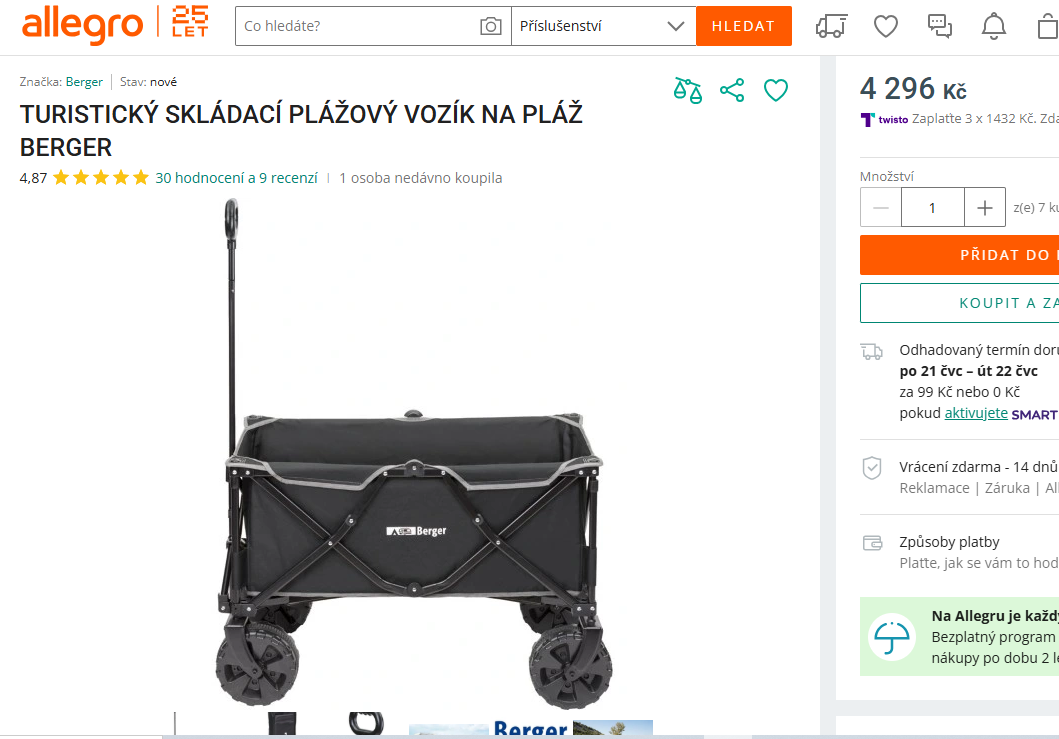Add product to comparison scales icon
The width and height of the screenshot is (1059, 739).
(688, 91)
